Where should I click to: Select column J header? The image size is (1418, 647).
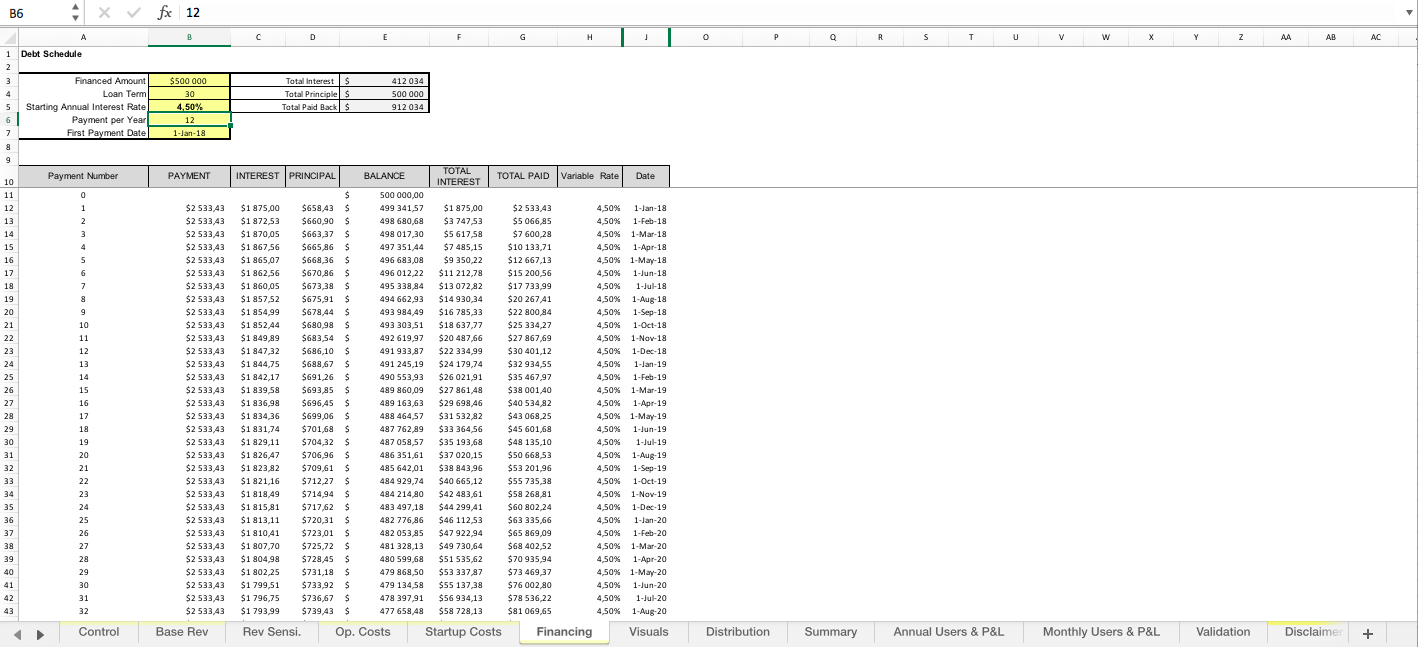tap(646, 37)
